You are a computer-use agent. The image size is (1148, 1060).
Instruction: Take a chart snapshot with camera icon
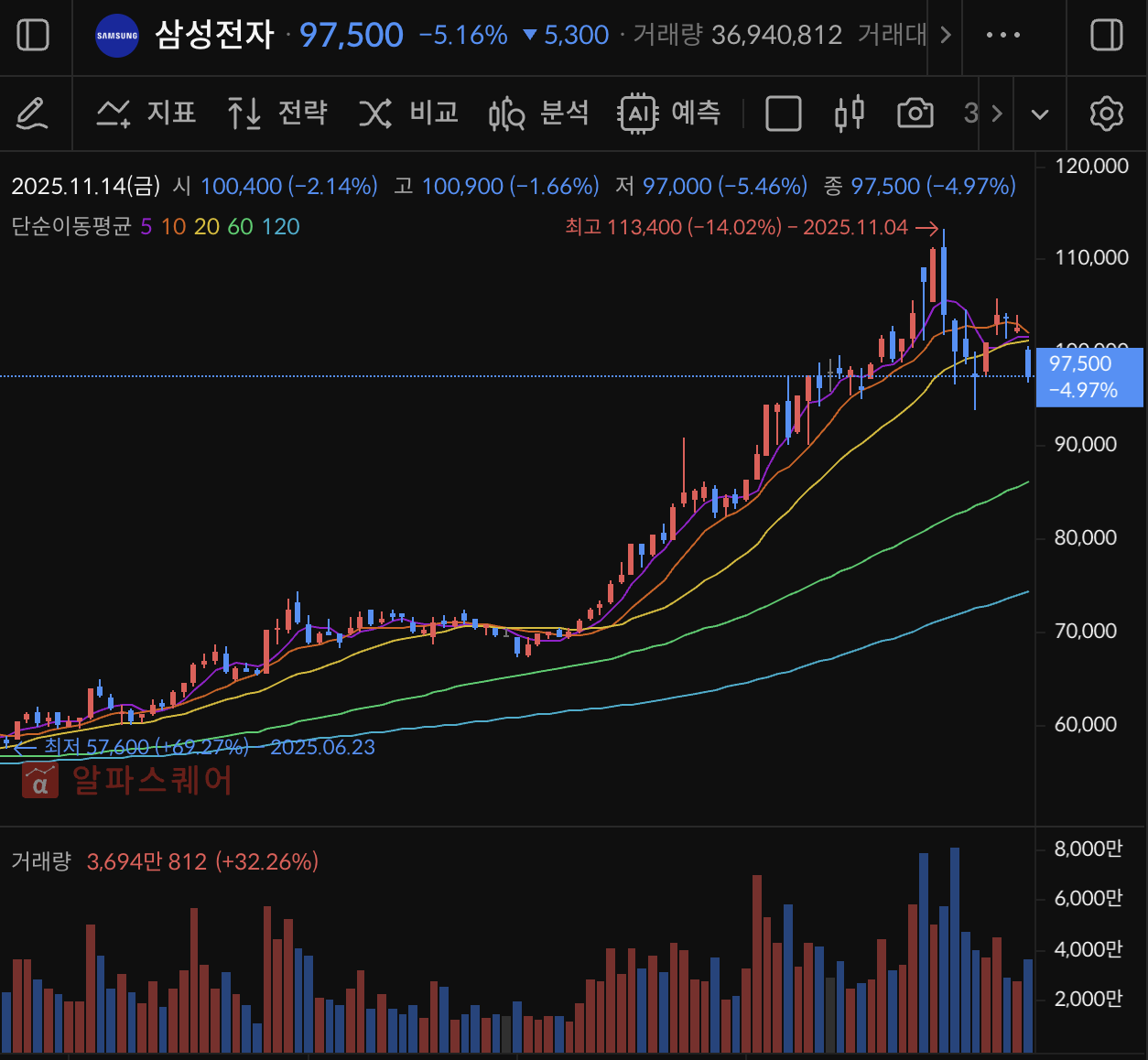pyautogui.click(x=915, y=114)
